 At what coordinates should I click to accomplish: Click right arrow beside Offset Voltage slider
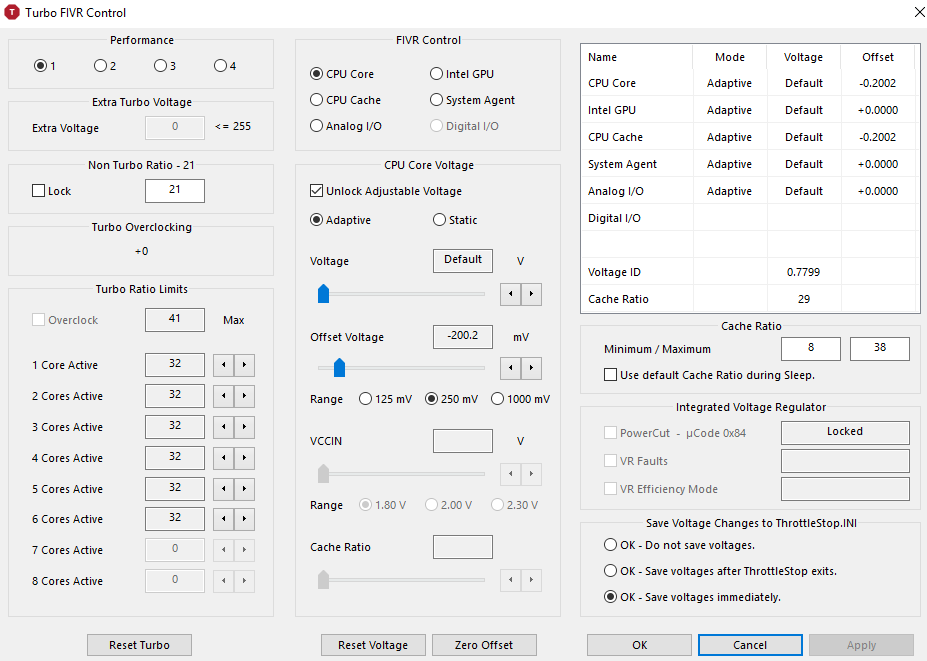[531, 368]
